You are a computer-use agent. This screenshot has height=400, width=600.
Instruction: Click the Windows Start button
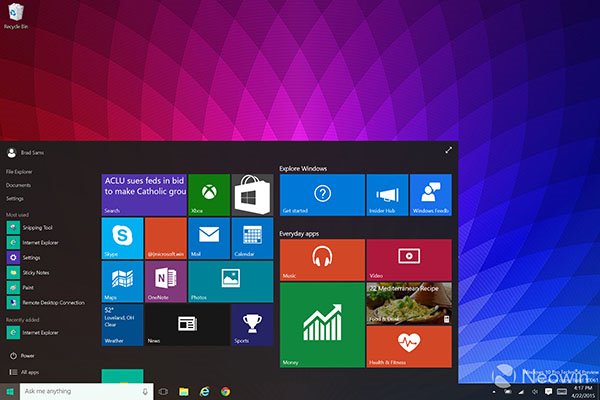click(x=10, y=392)
